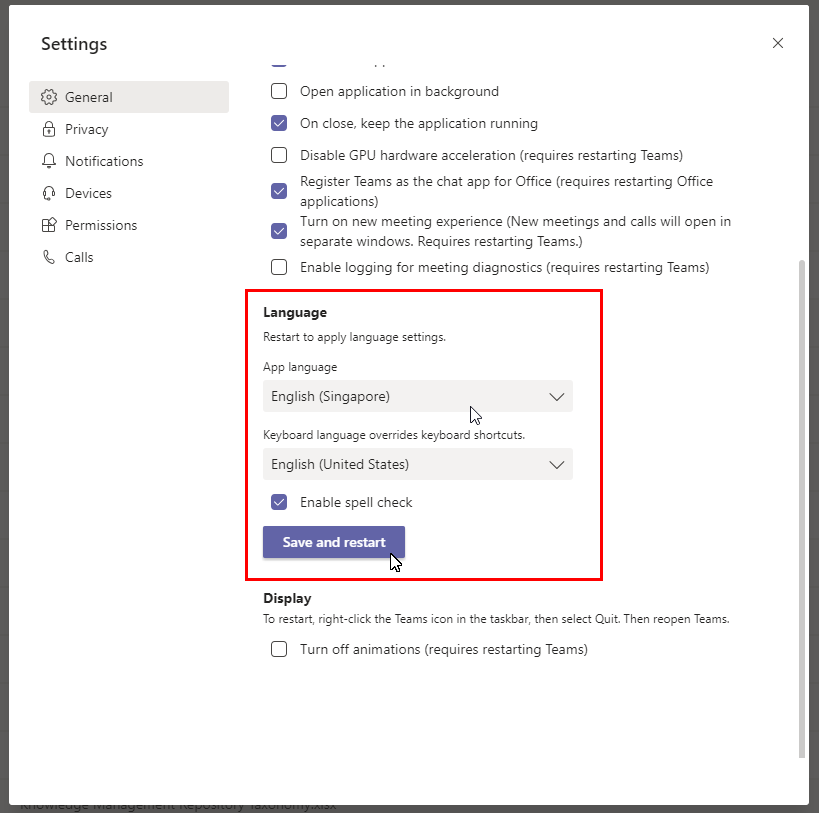Viewport: 819px width, 813px height.
Task: Select the Calls settings section
Action: 128,257
